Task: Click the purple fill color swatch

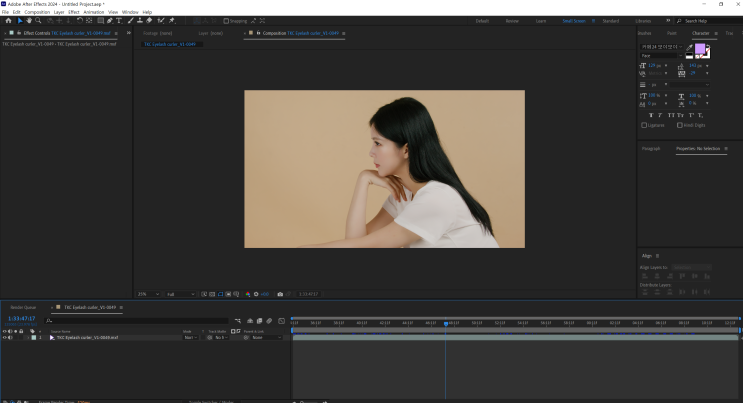Action: tap(700, 50)
